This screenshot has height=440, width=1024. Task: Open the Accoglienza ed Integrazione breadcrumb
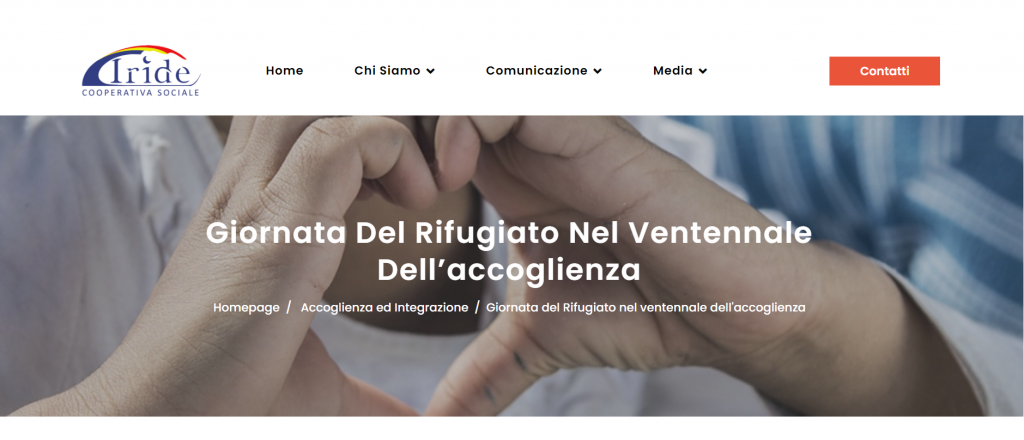(384, 307)
